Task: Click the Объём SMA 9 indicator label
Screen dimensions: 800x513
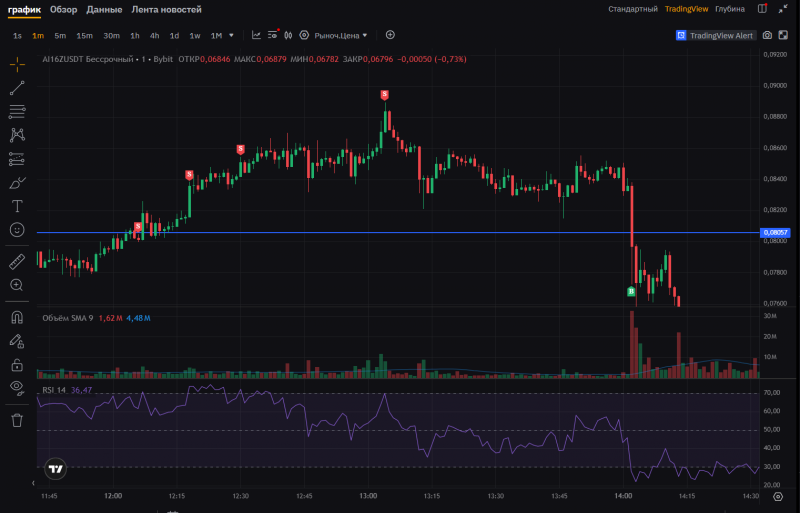Action: point(67,318)
